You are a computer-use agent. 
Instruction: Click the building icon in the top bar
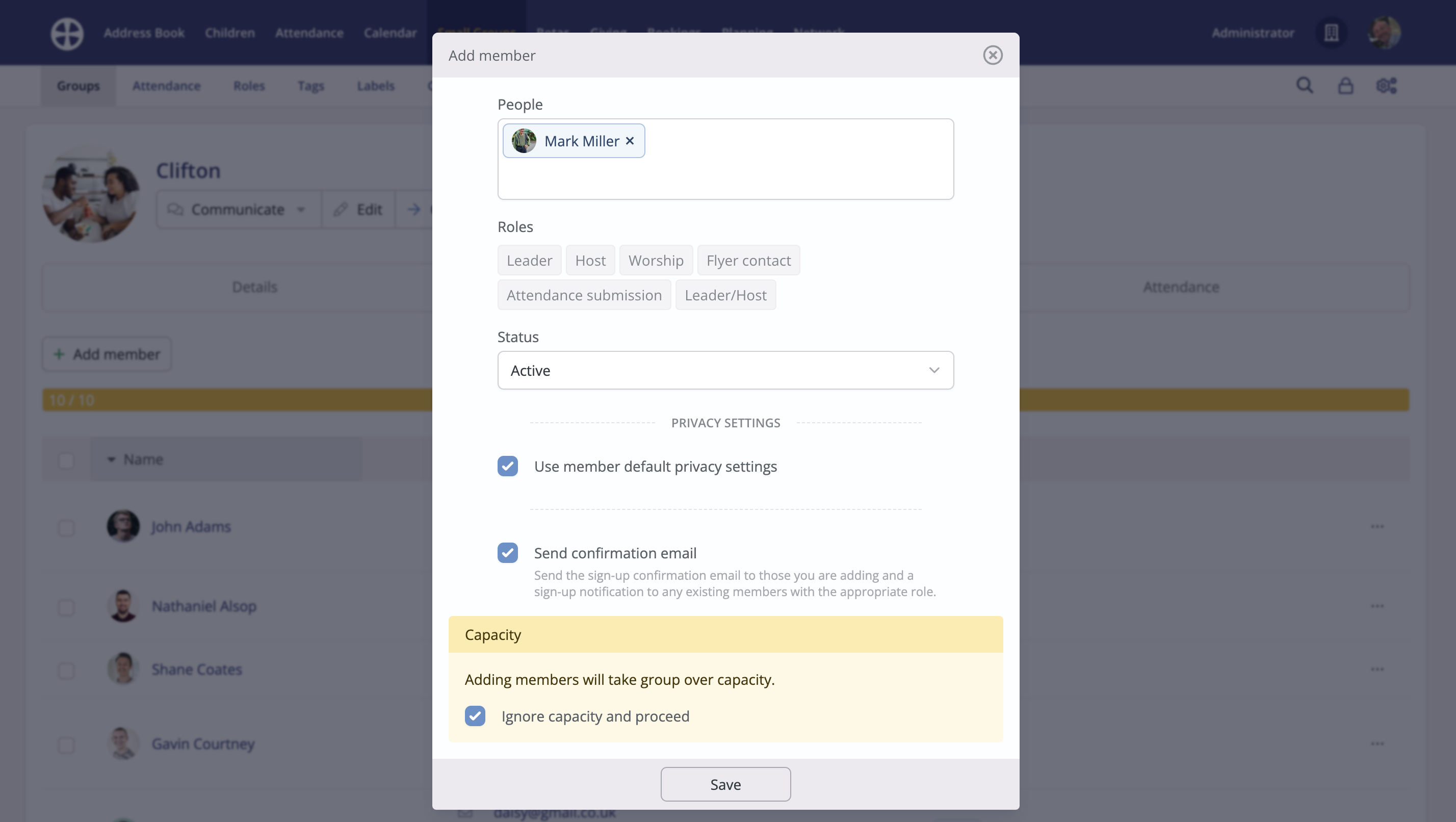pyautogui.click(x=1332, y=33)
